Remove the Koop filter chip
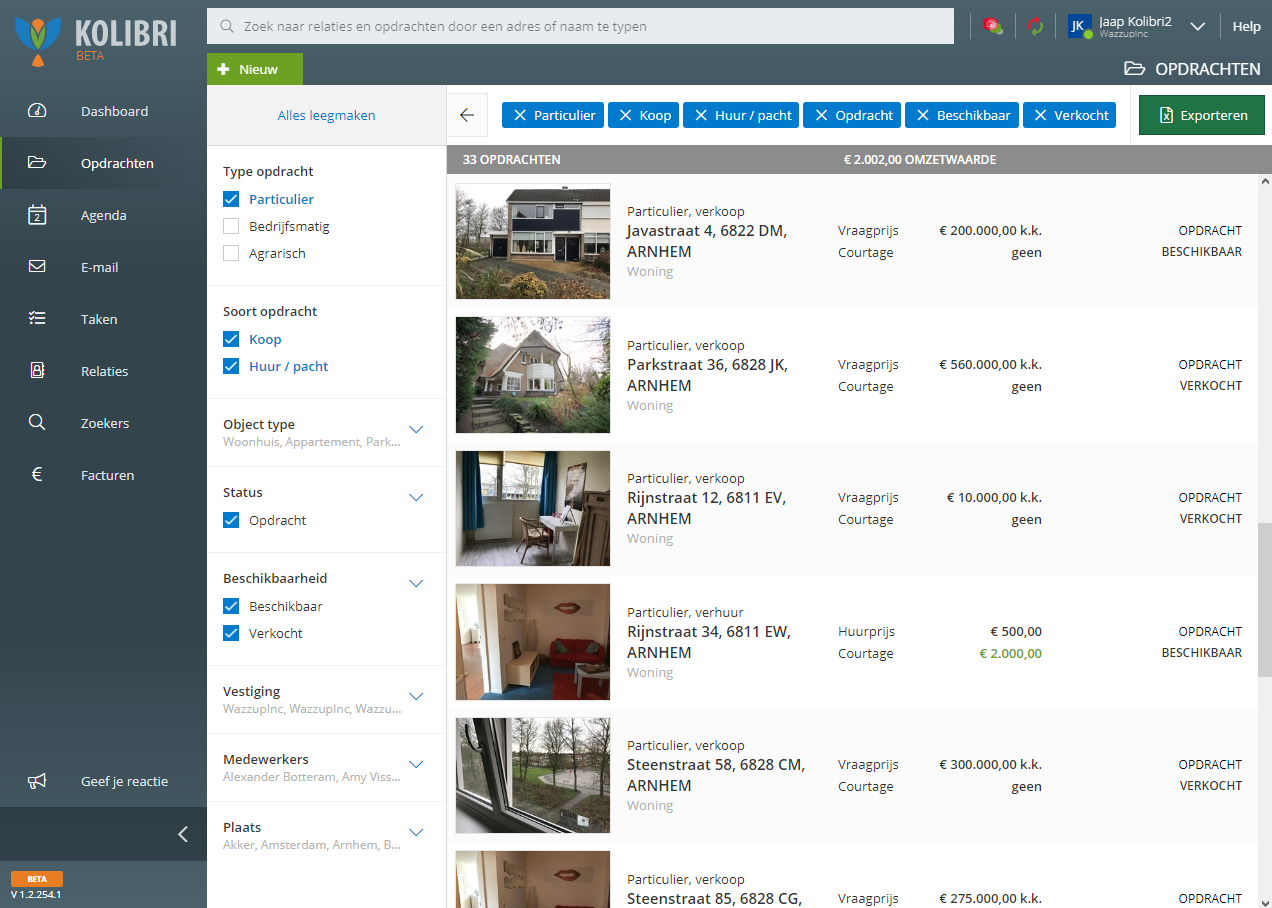Screen dimensions: 1272x908 coord(626,115)
